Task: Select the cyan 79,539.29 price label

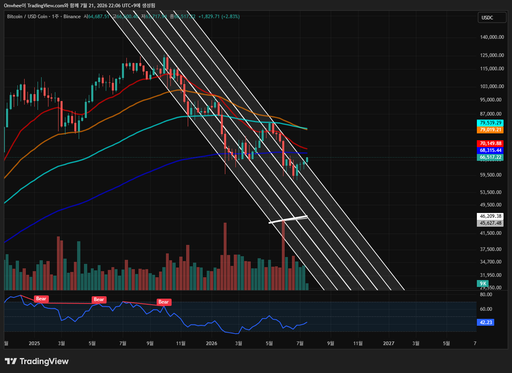Action: coord(490,123)
